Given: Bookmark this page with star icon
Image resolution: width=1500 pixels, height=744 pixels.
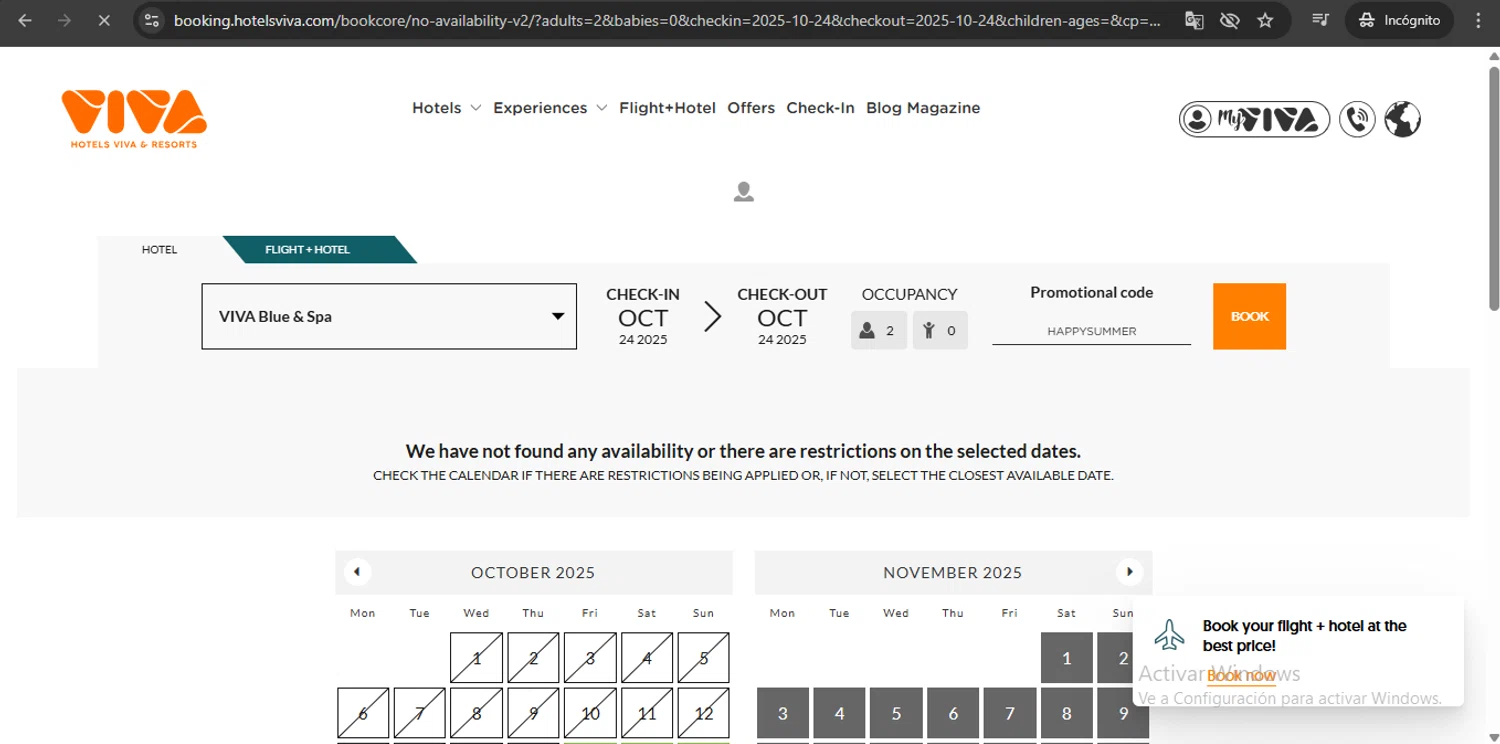Looking at the screenshot, I should [x=1265, y=20].
